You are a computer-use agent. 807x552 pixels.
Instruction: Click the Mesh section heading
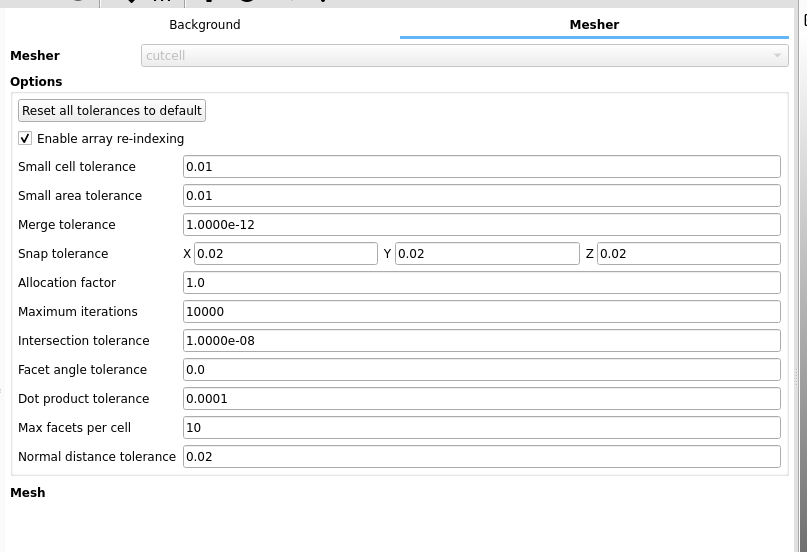tap(28, 493)
